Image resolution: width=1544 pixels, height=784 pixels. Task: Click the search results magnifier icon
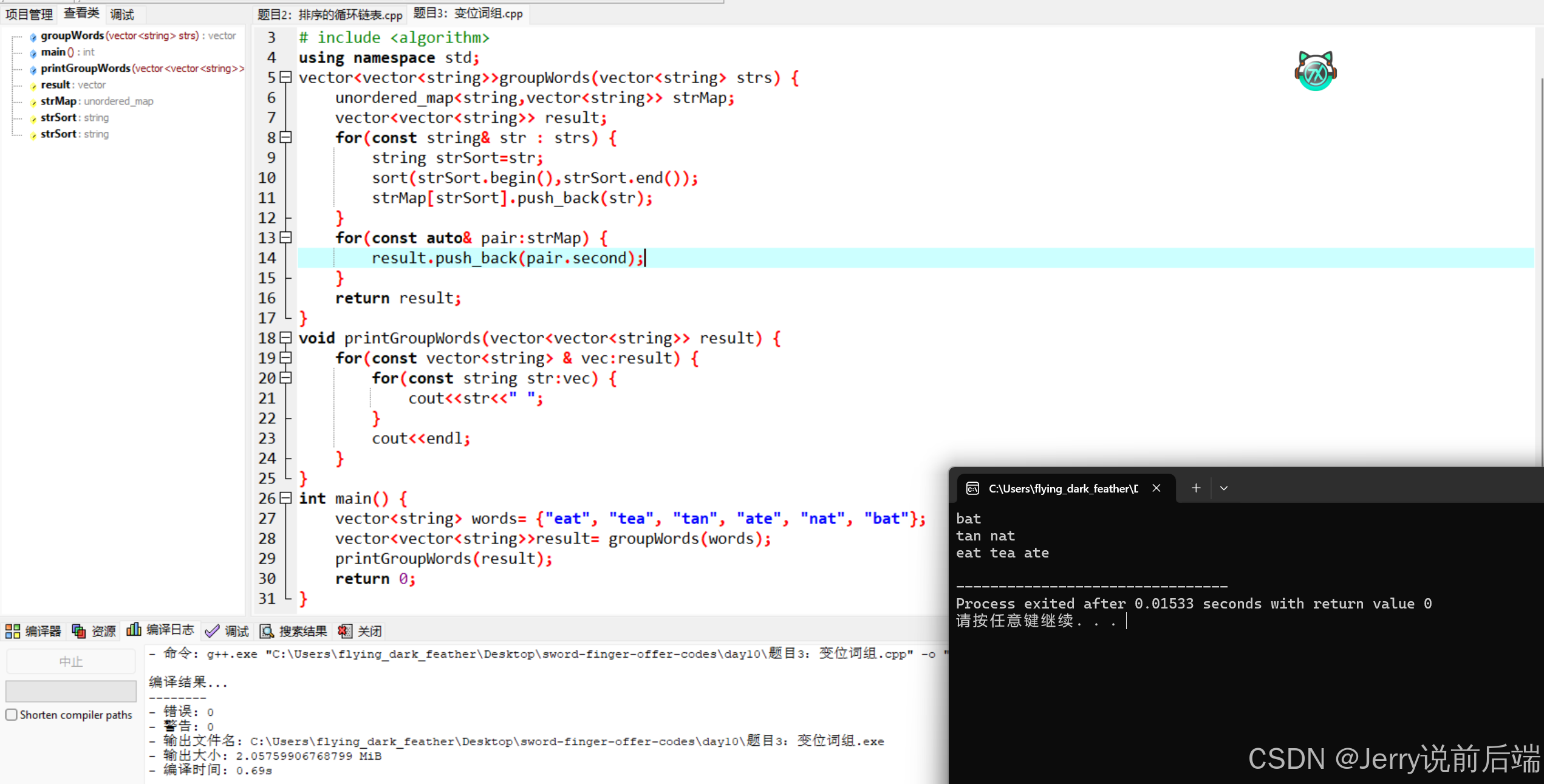(x=267, y=631)
